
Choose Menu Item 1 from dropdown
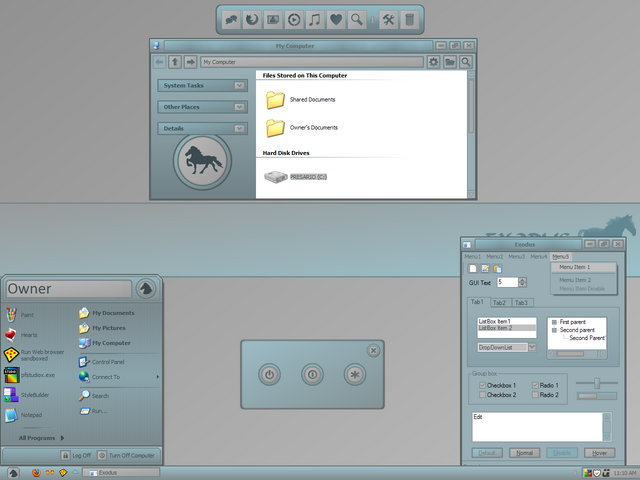tap(584, 267)
